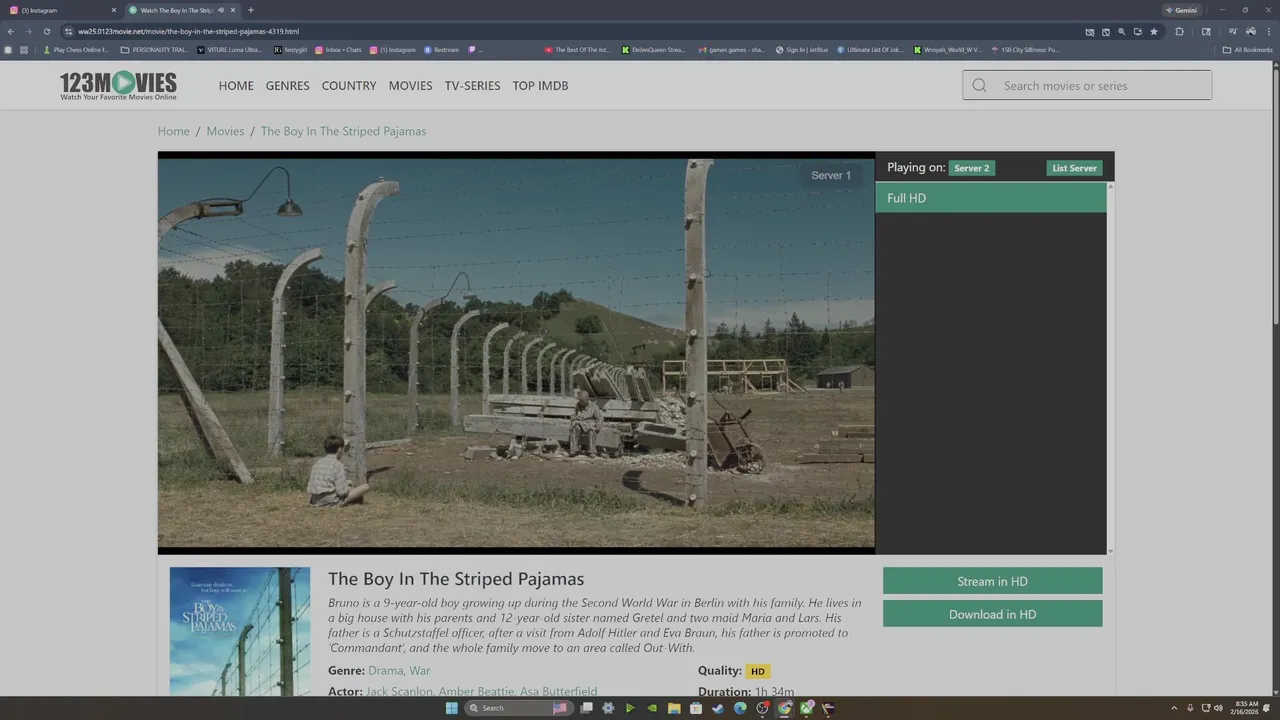1280x720 pixels.
Task: Reload the page with refresh icon
Action: pyautogui.click(x=46, y=31)
